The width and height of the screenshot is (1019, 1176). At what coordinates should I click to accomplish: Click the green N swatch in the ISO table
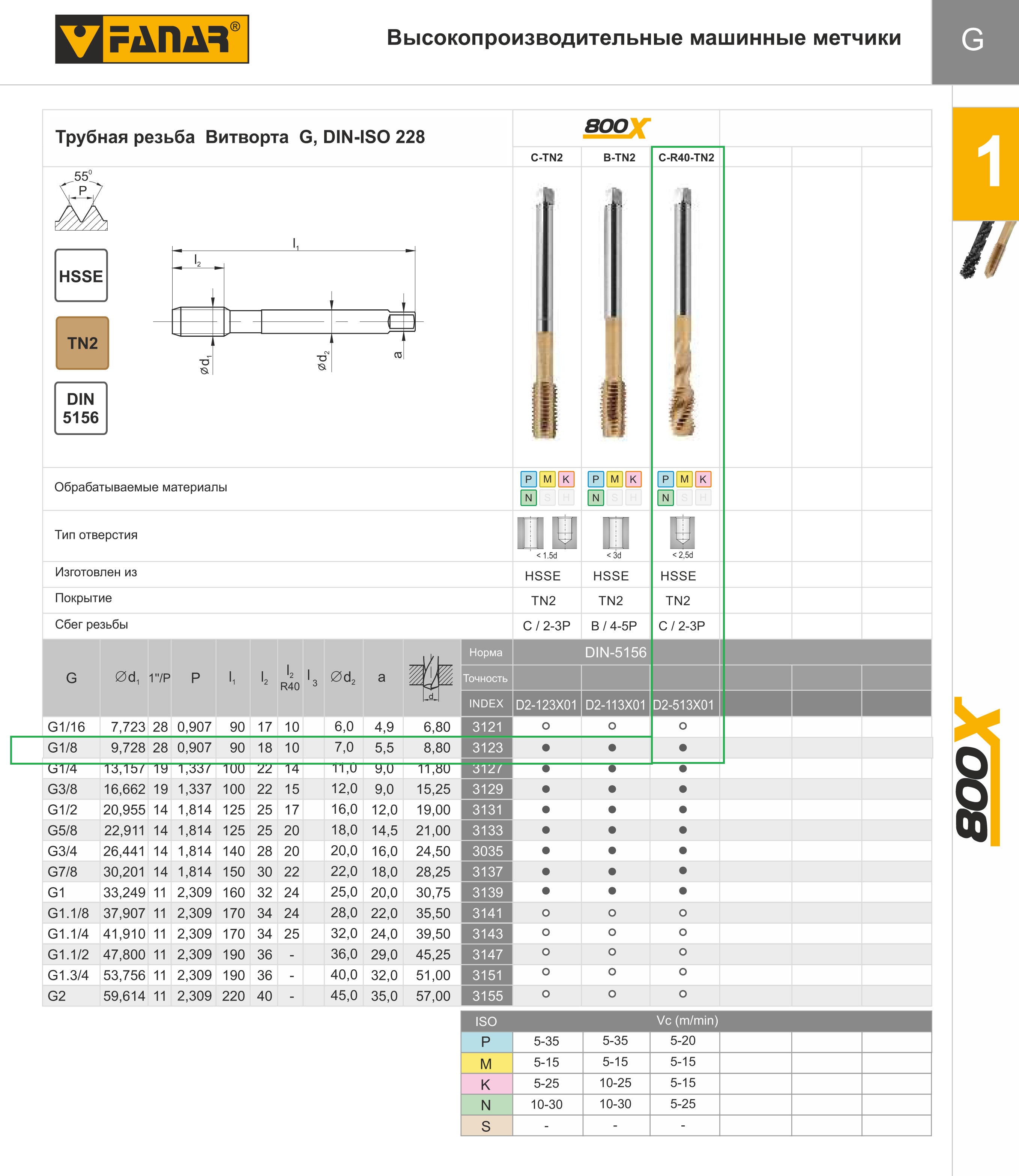point(486,1105)
